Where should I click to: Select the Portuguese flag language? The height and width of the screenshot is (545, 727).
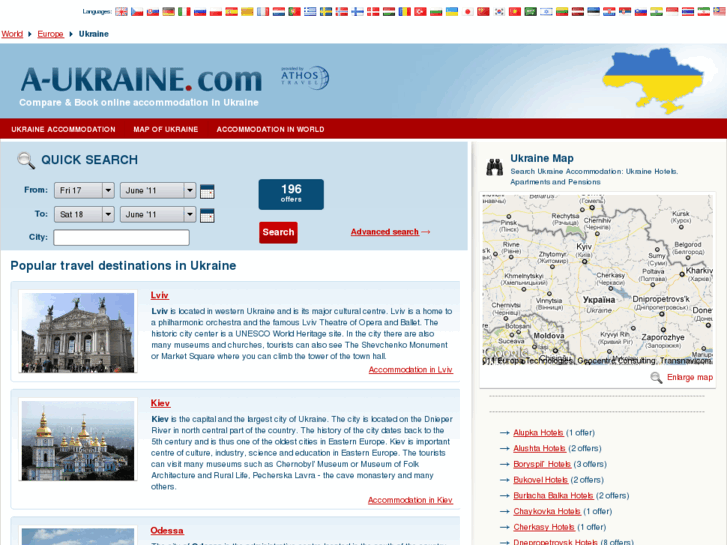coord(294,12)
